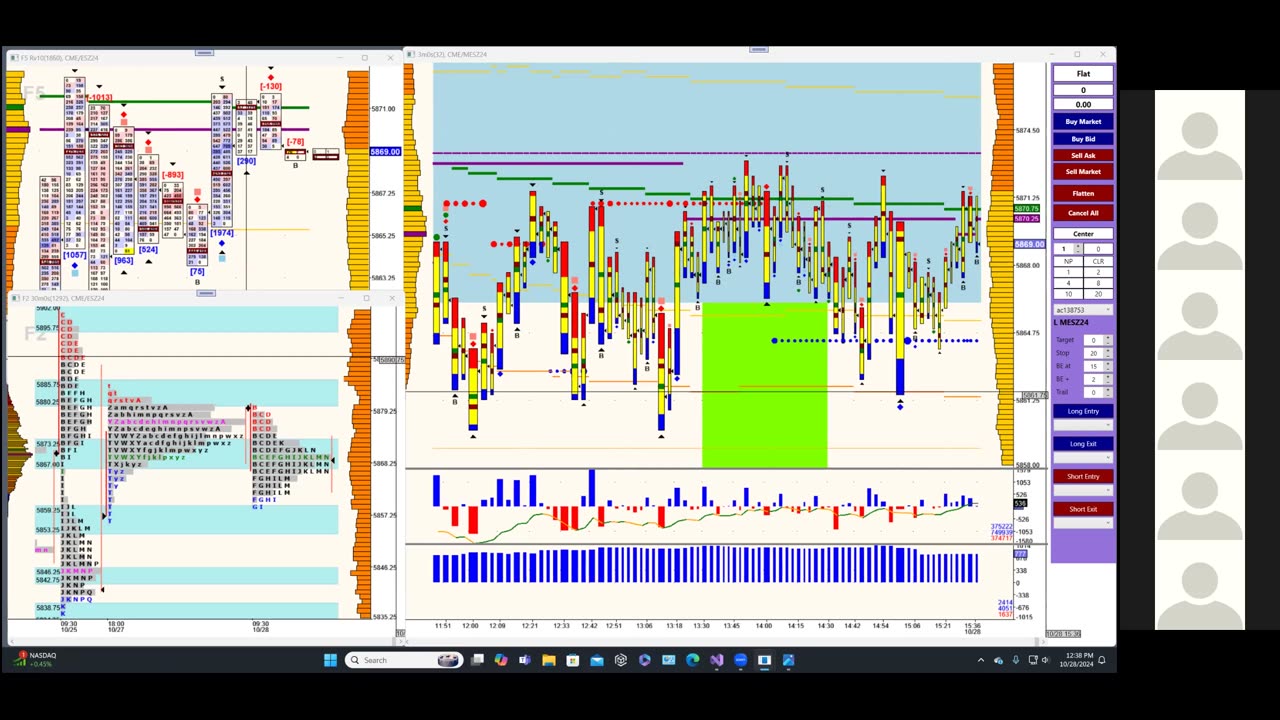Open the dropdown under Long Entry
1280x720 pixels.
1083,425
